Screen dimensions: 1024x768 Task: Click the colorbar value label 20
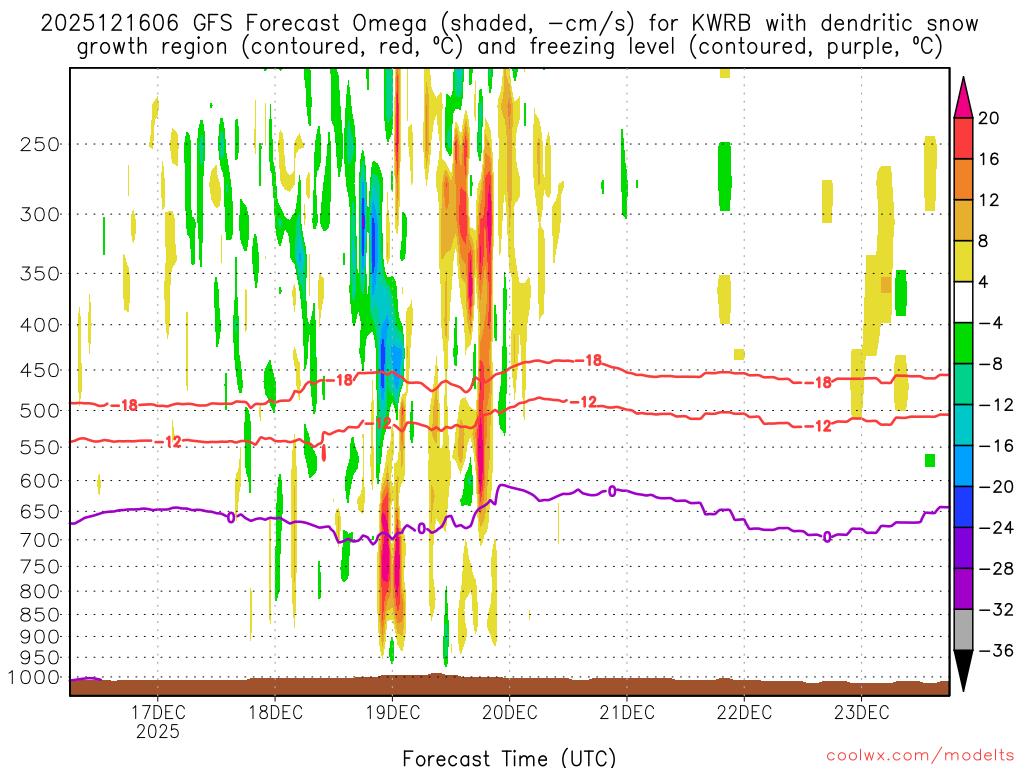[x=988, y=118]
